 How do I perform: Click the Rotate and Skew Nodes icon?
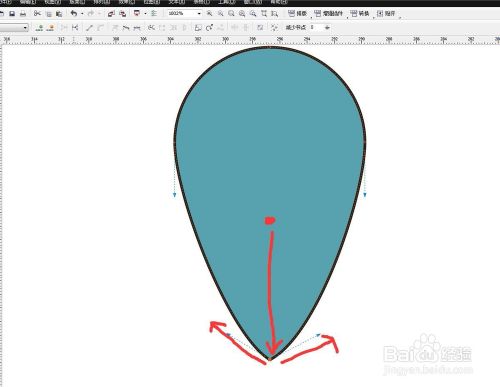point(209,28)
